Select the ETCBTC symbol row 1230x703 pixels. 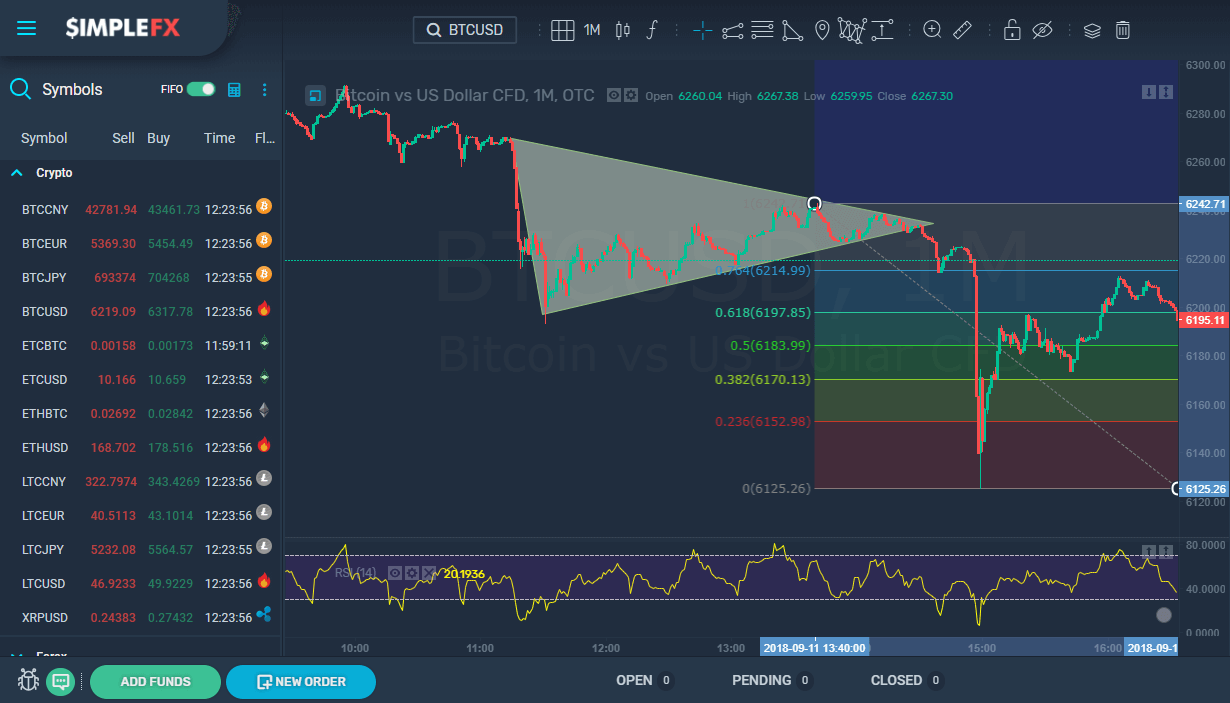140,345
